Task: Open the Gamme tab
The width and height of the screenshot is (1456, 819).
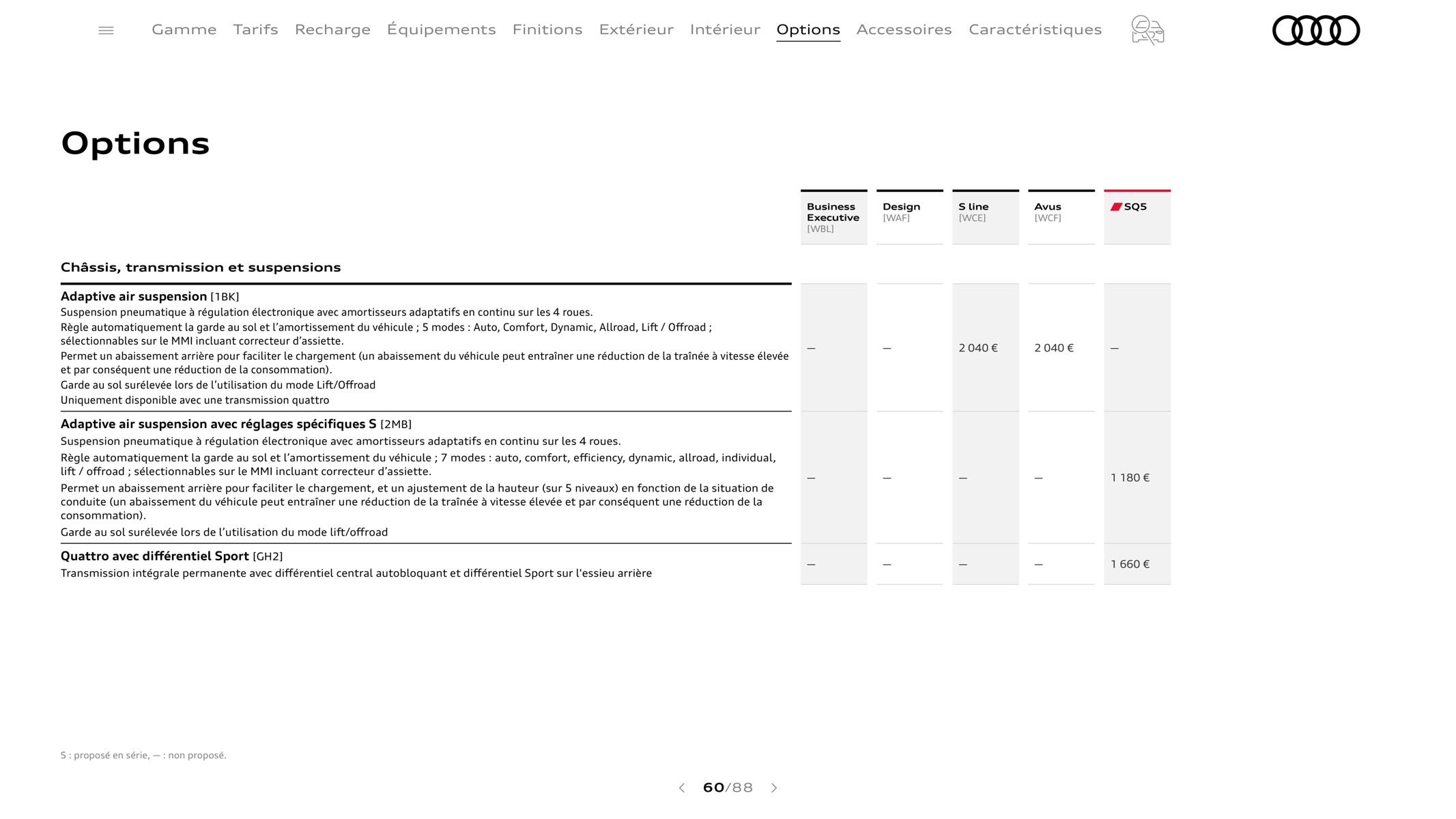Action: pos(184,29)
